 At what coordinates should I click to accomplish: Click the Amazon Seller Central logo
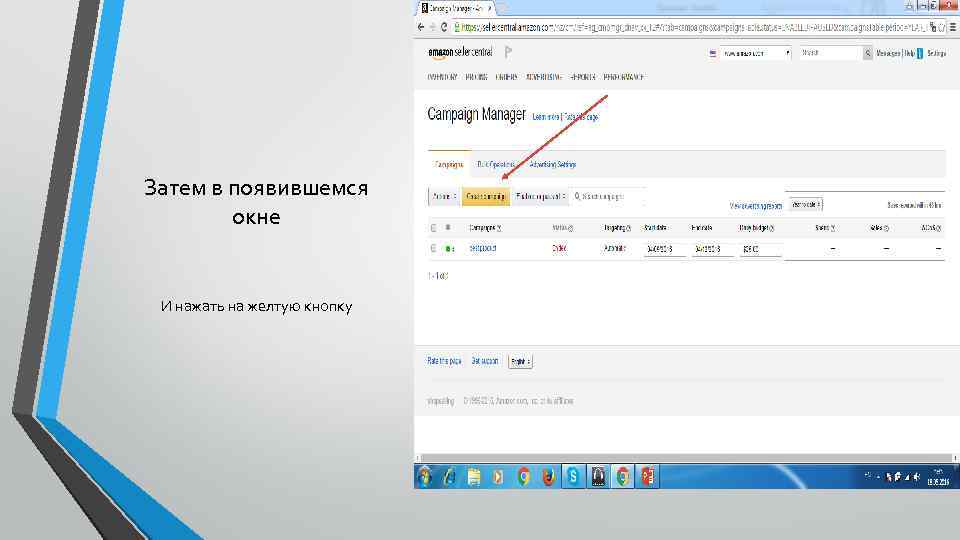[x=460, y=53]
